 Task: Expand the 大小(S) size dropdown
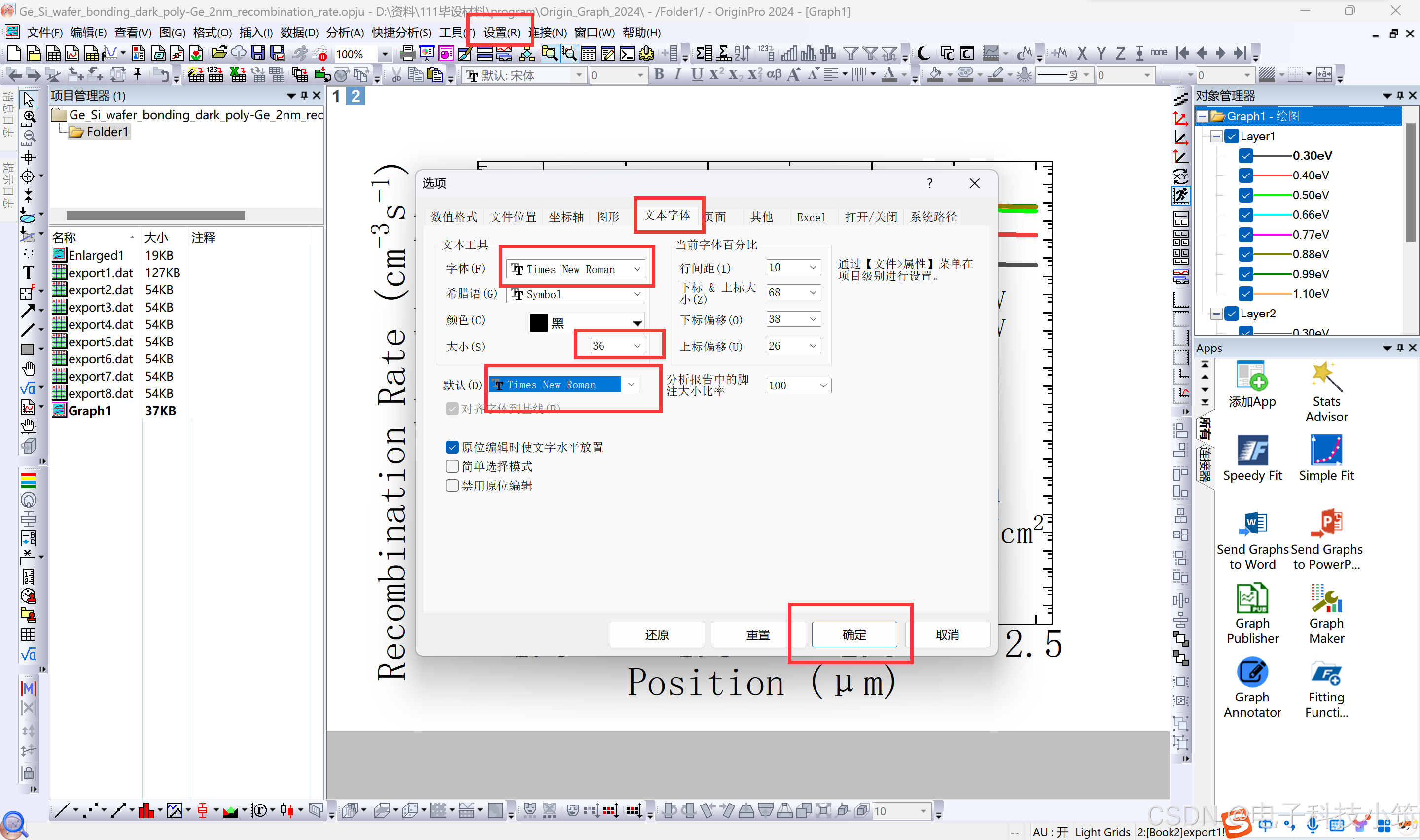click(637, 346)
